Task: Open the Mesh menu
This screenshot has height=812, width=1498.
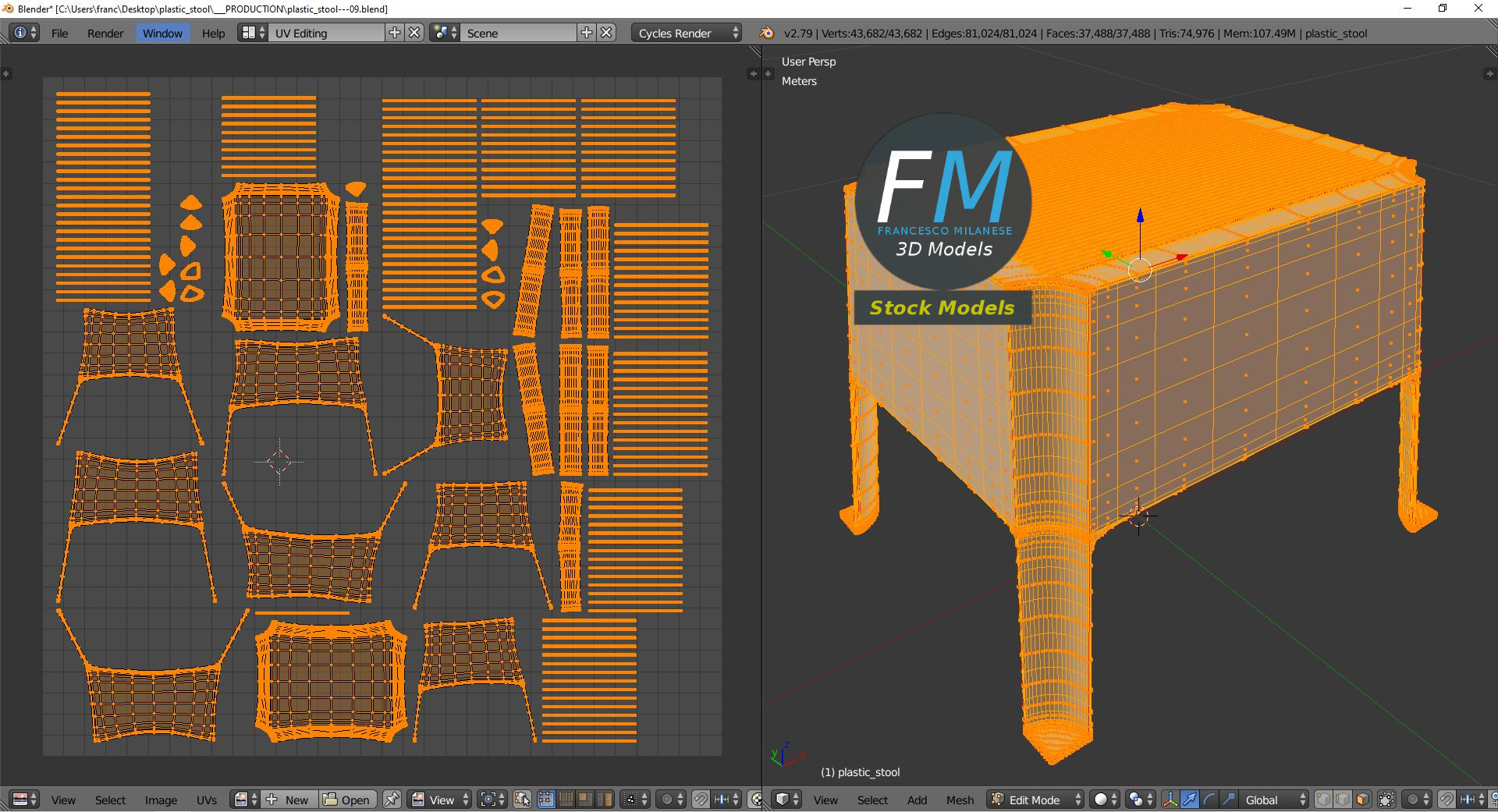Action: tap(960, 800)
